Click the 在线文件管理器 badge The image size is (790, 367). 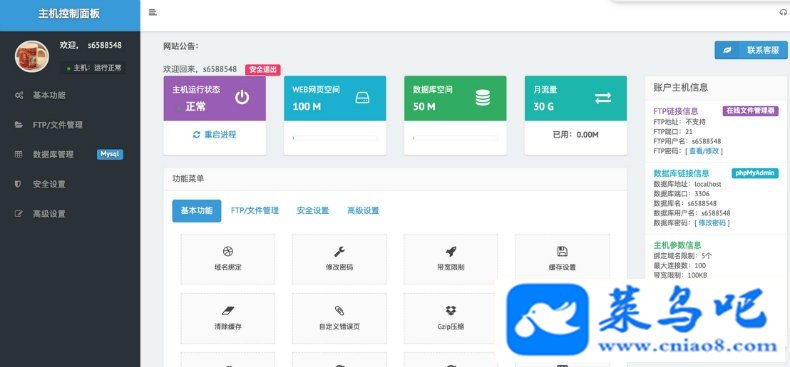751,111
